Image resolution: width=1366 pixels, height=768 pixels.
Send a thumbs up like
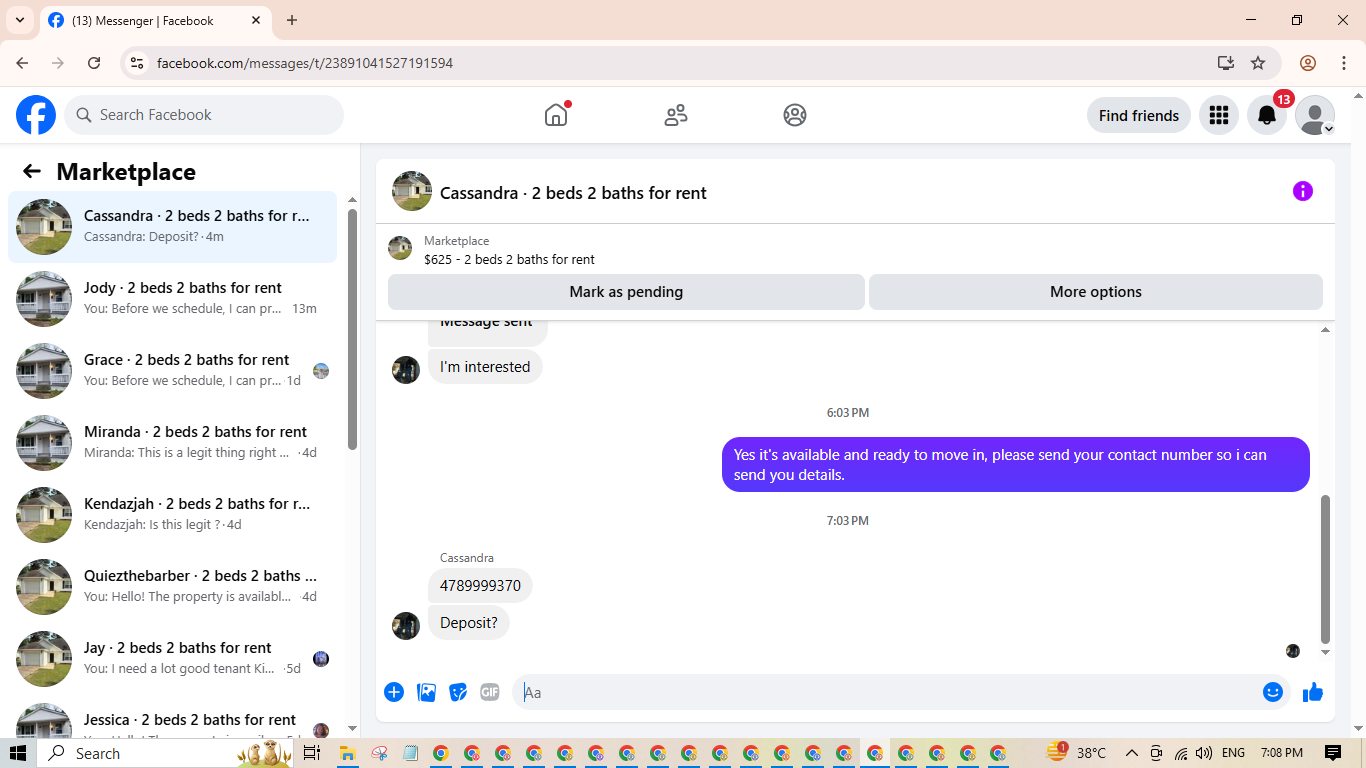(x=1313, y=692)
